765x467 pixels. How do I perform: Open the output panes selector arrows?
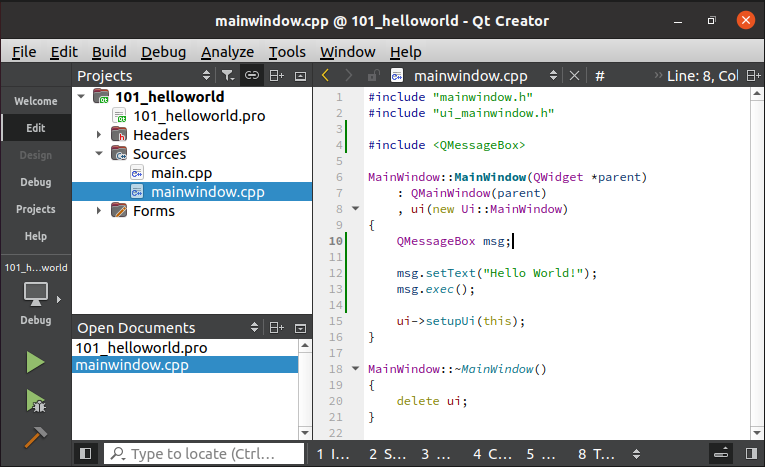pyautogui.click(x=636, y=454)
